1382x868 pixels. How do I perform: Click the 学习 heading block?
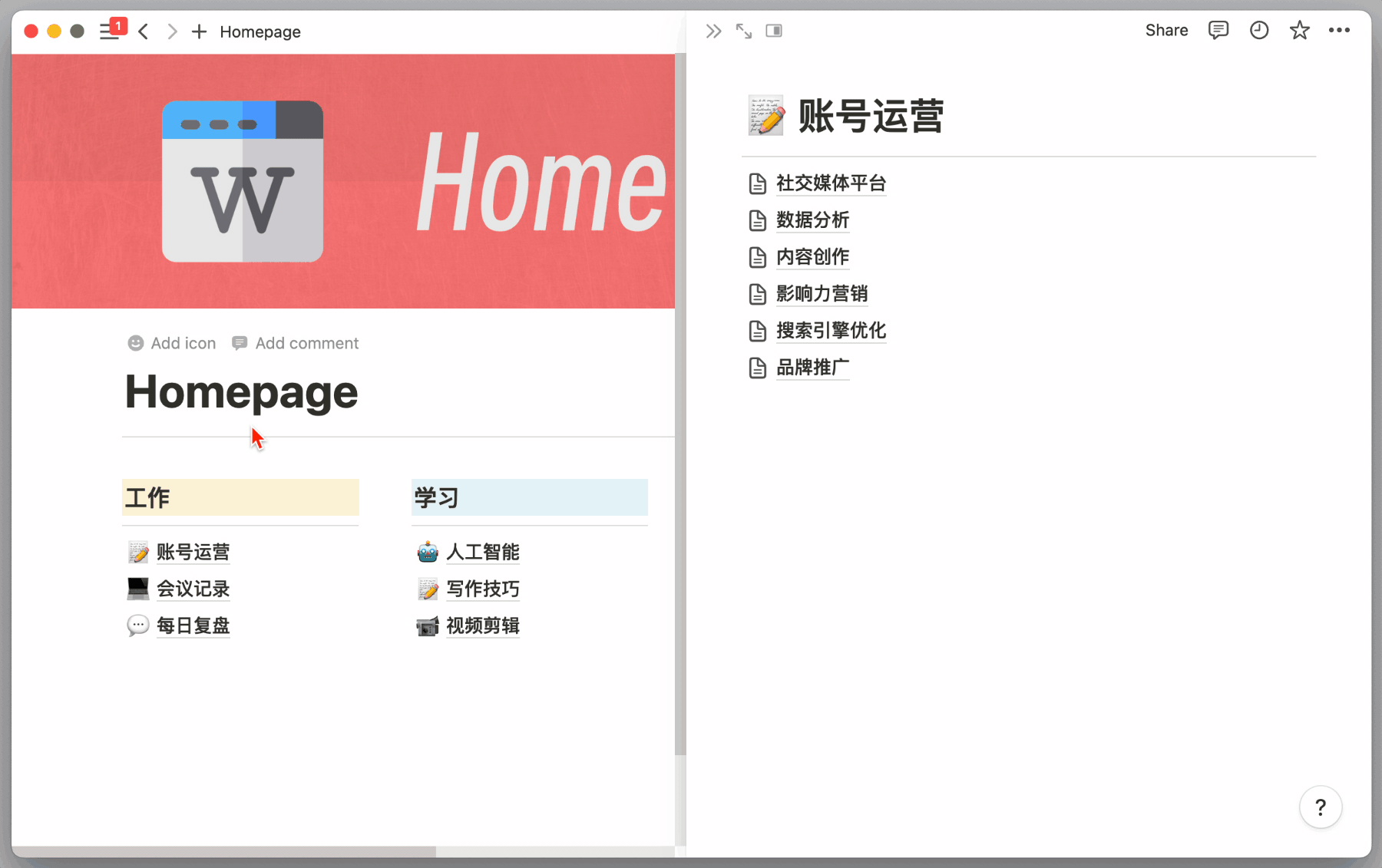pyautogui.click(x=530, y=497)
